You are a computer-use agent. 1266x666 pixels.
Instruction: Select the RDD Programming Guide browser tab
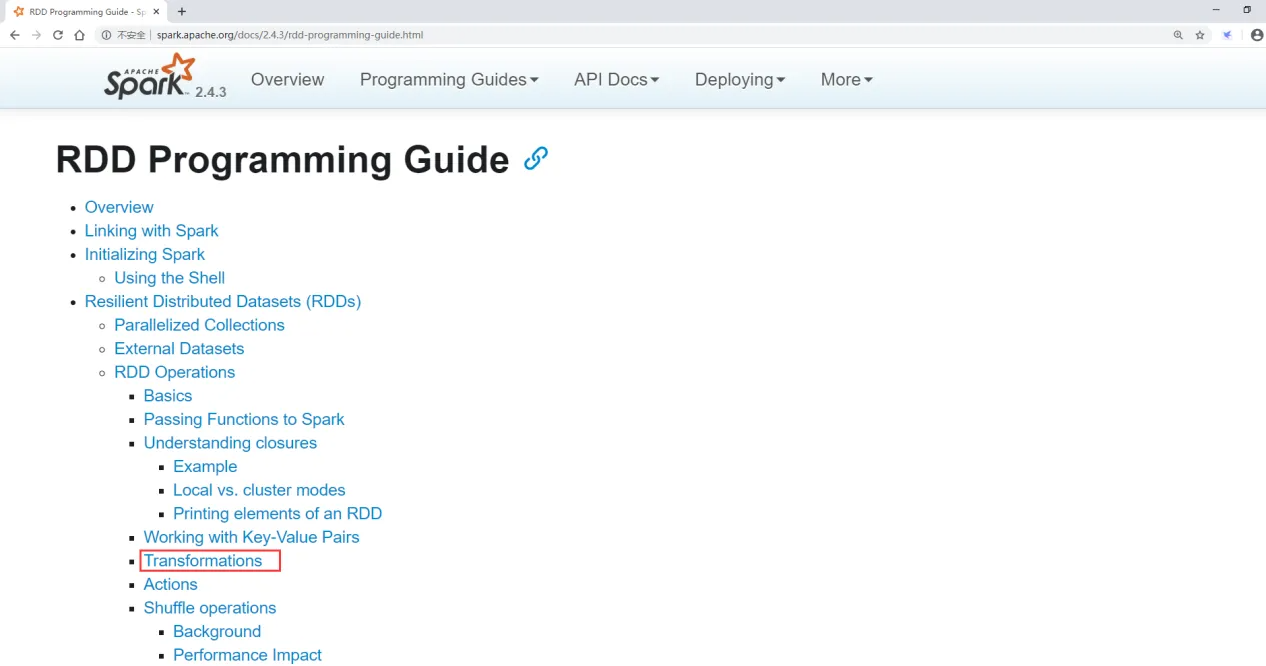(x=86, y=12)
